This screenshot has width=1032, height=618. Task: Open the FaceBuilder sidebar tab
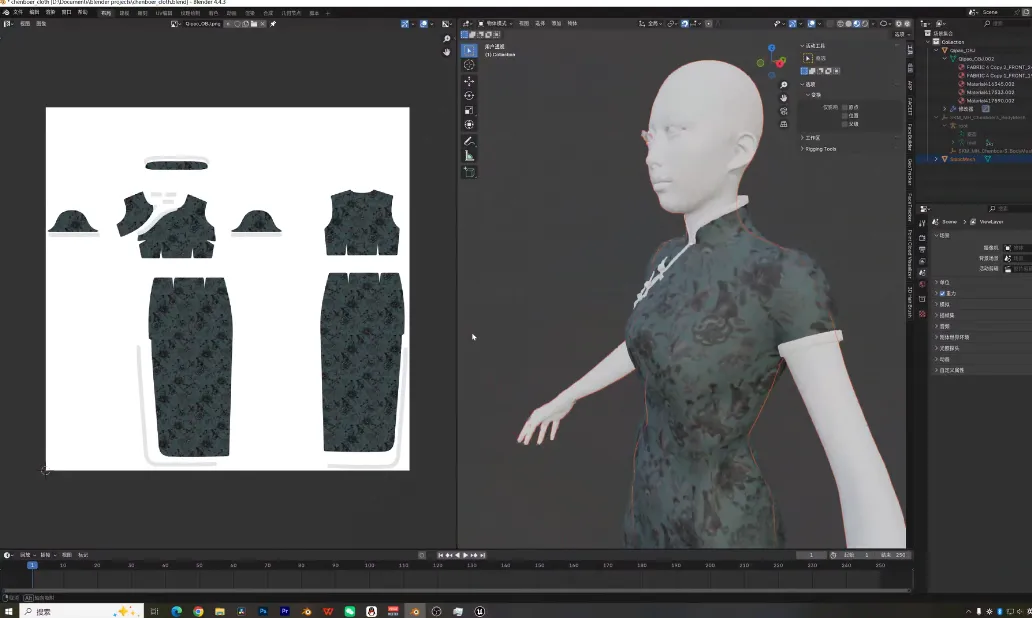pyautogui.click(x=910, y=136)
